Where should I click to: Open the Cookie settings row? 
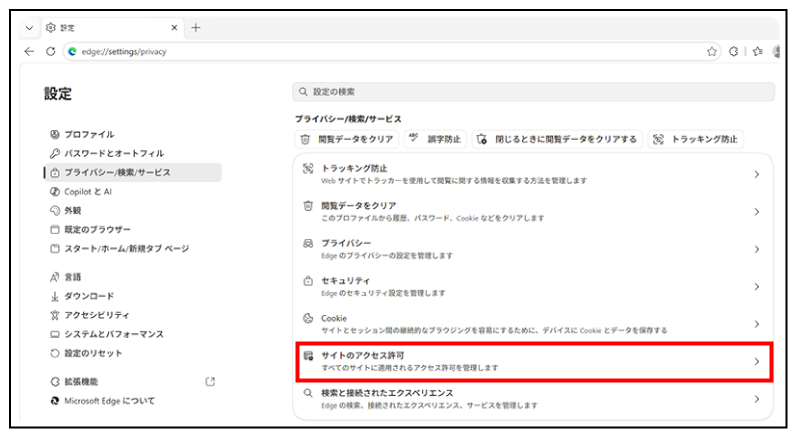(x=533, y=324)
